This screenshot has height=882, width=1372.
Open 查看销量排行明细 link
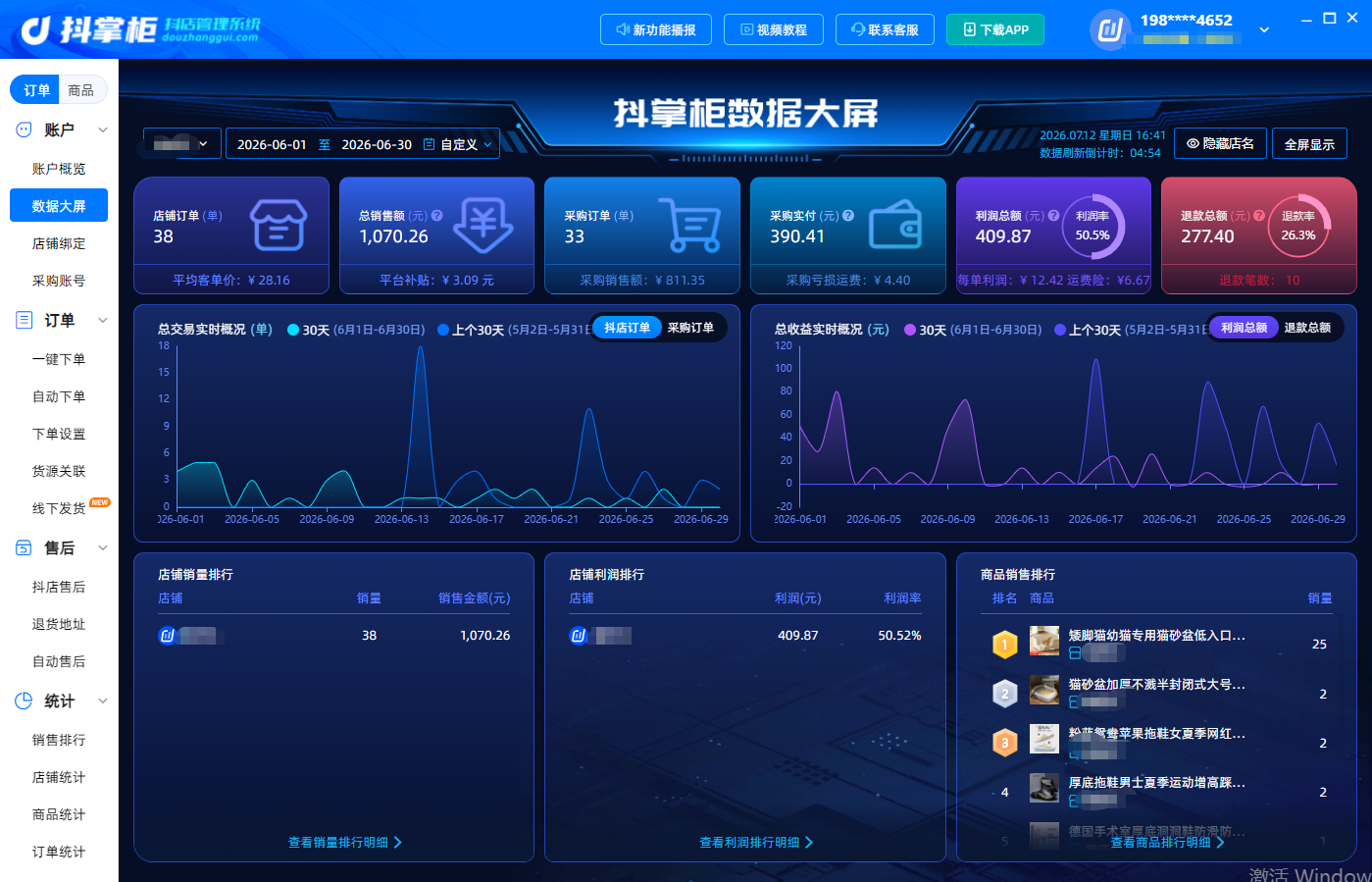(x=345, y=842)
